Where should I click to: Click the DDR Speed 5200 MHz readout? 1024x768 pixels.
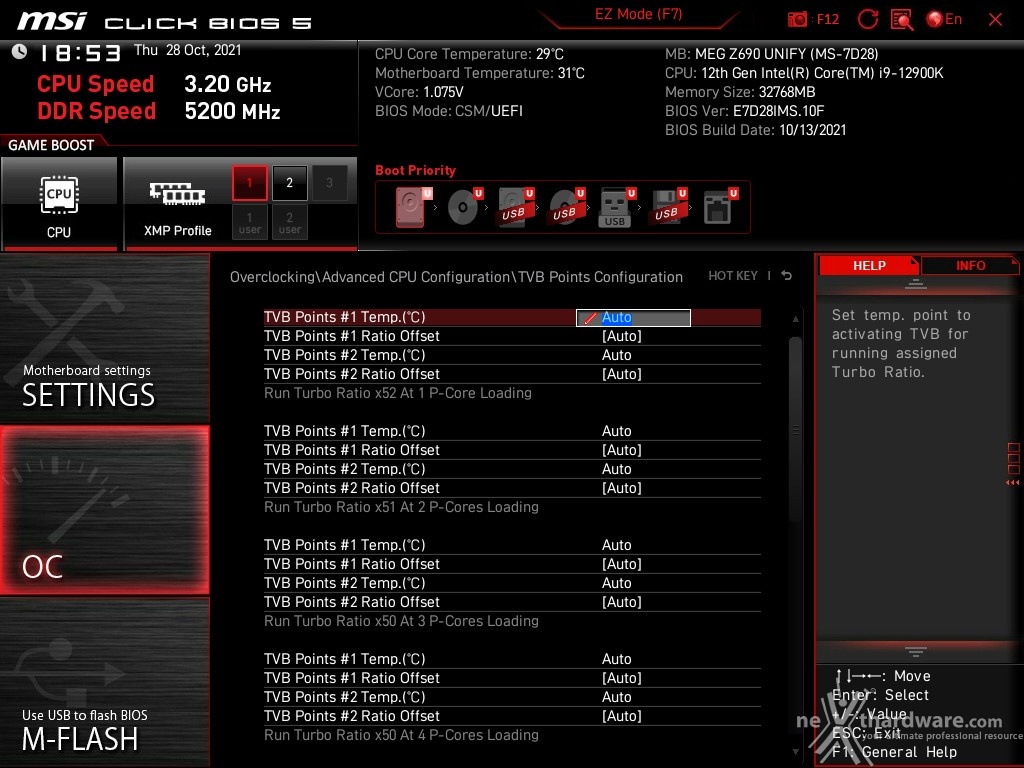coord(159,111)
